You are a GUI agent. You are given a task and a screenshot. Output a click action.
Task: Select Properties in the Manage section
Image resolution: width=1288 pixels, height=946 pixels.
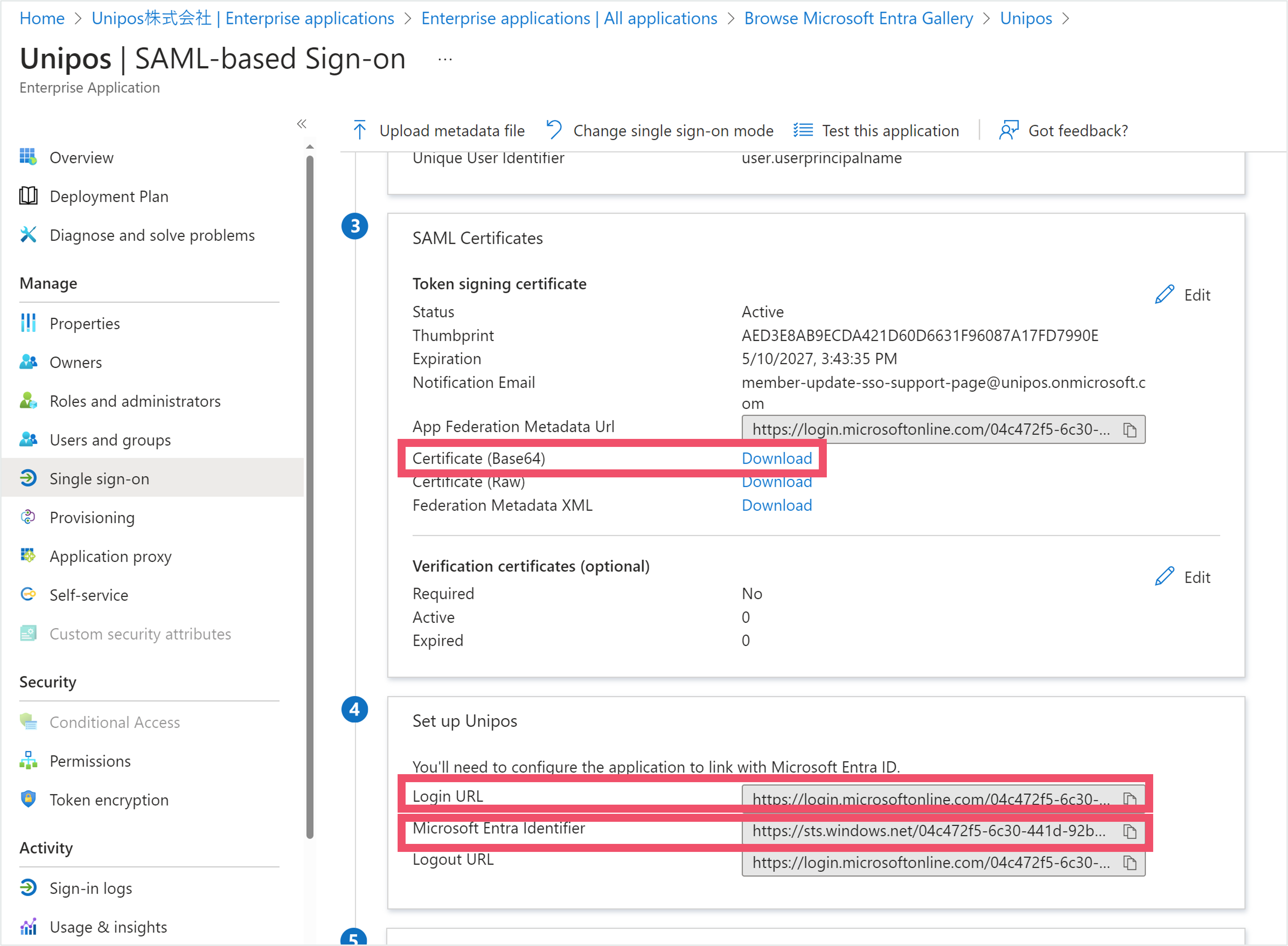coord(85,323)
